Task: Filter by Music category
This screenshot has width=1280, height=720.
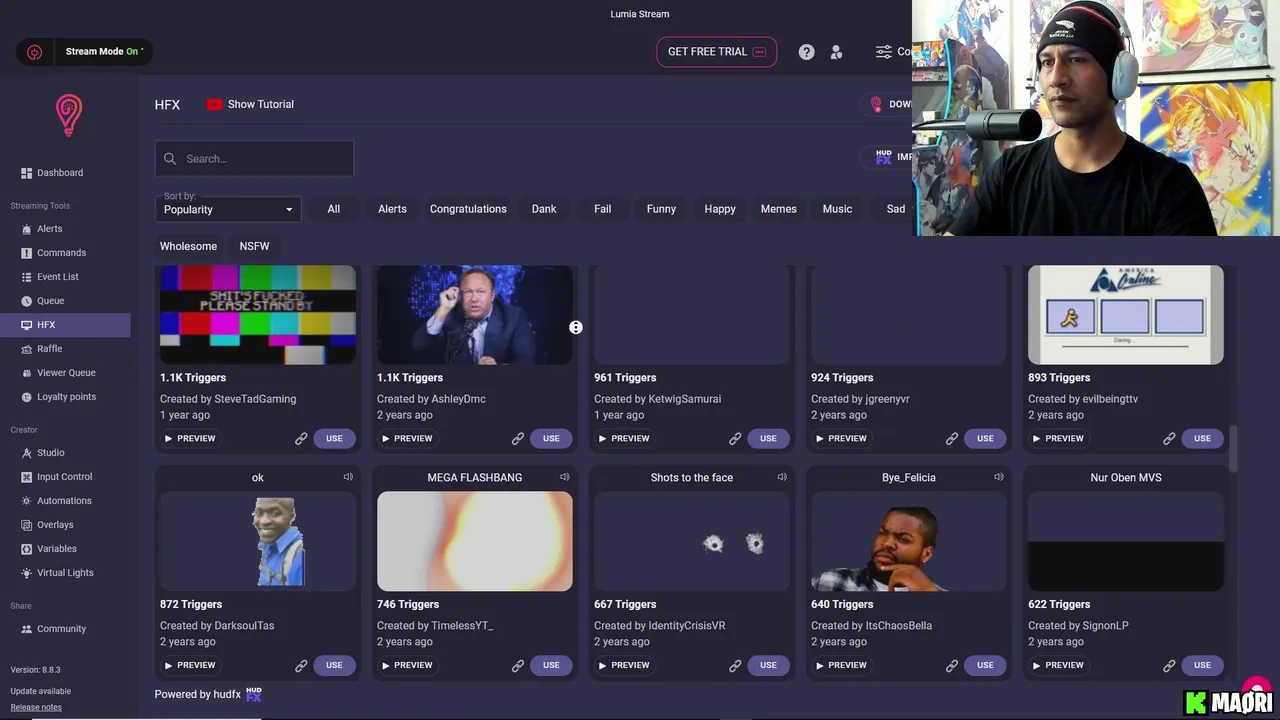Action: click(837, 209)
